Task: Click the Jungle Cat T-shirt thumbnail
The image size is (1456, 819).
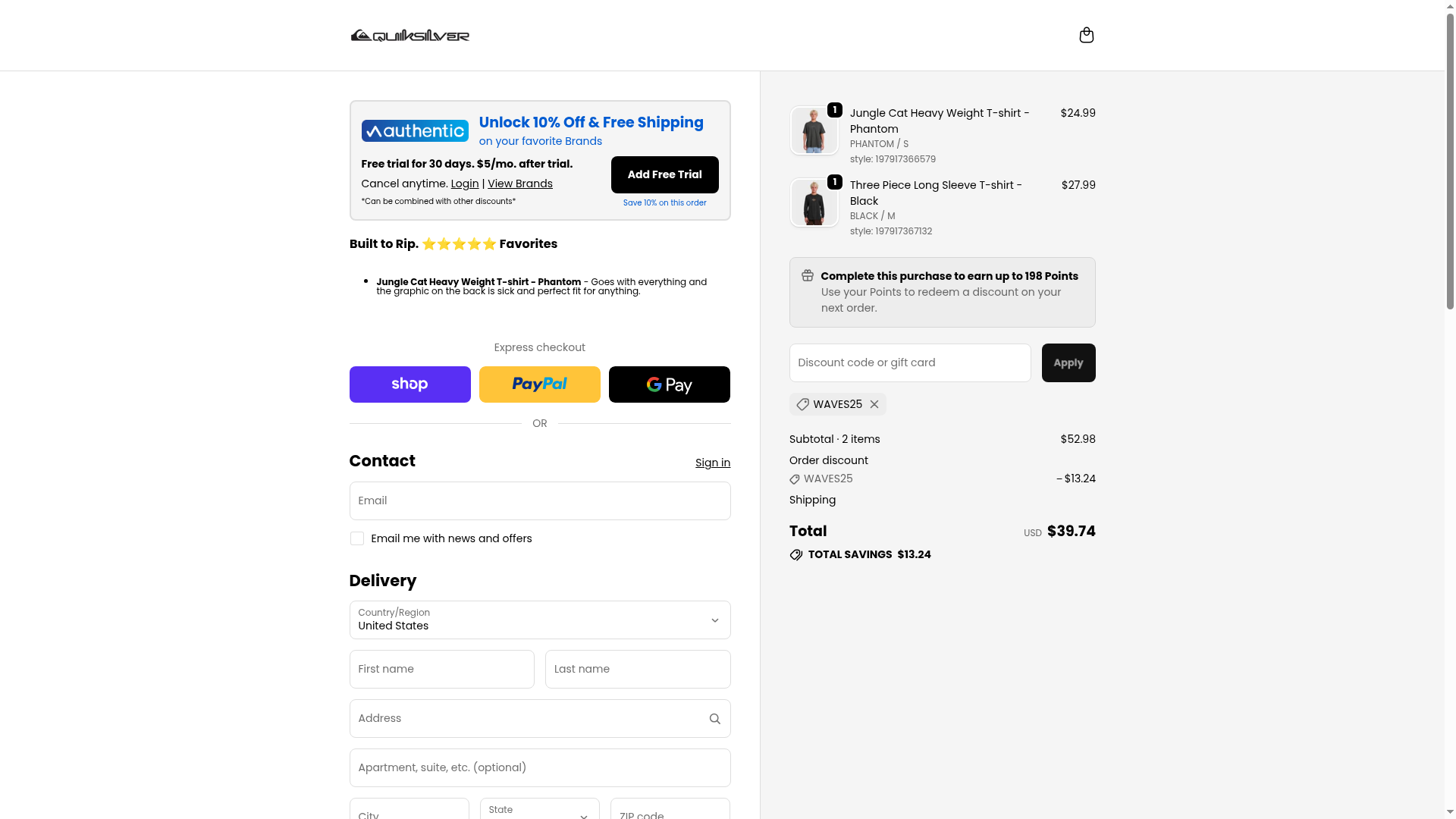Action: point(814,130)
